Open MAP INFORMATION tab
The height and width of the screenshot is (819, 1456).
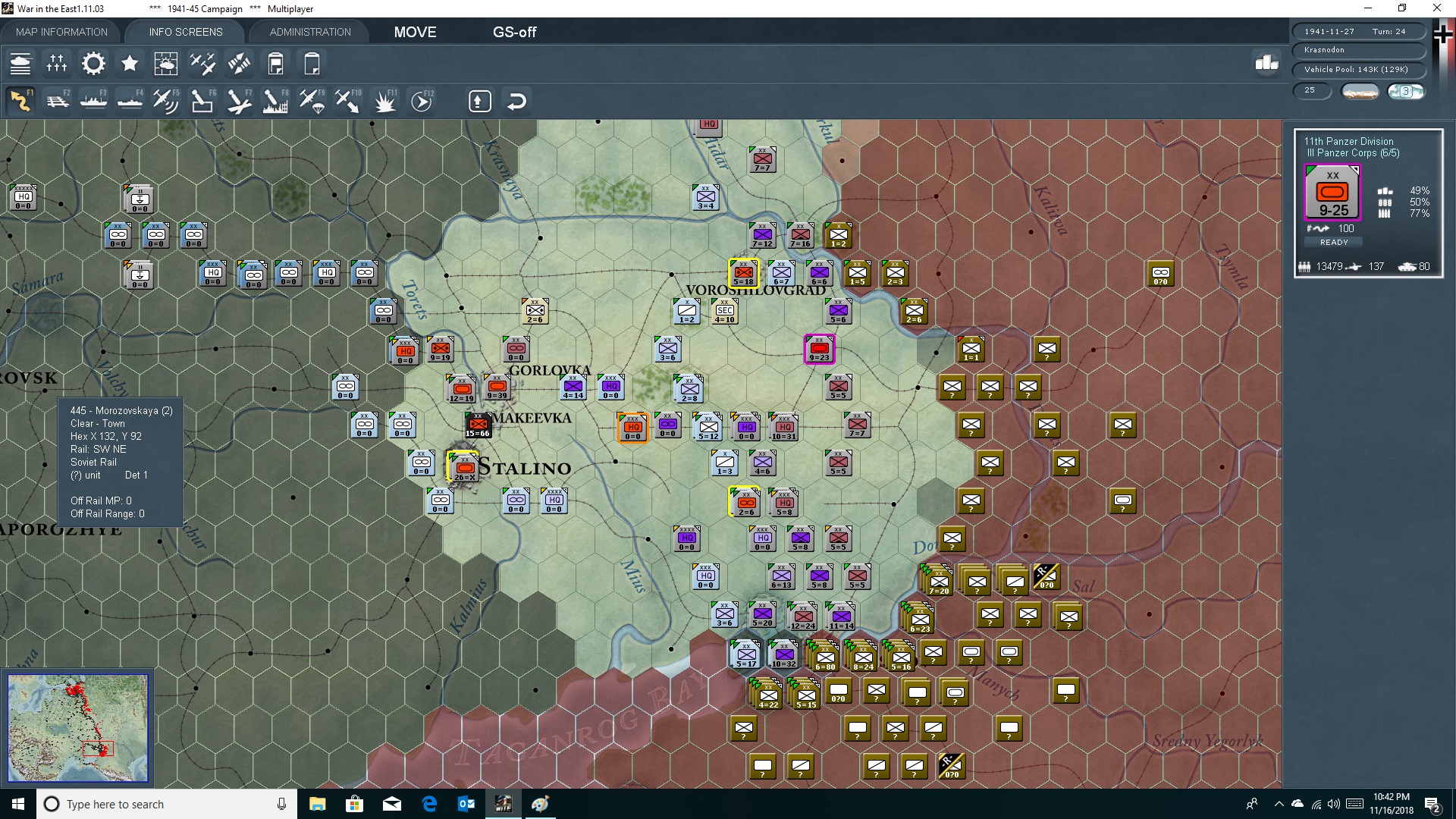[x=61, y=32]
